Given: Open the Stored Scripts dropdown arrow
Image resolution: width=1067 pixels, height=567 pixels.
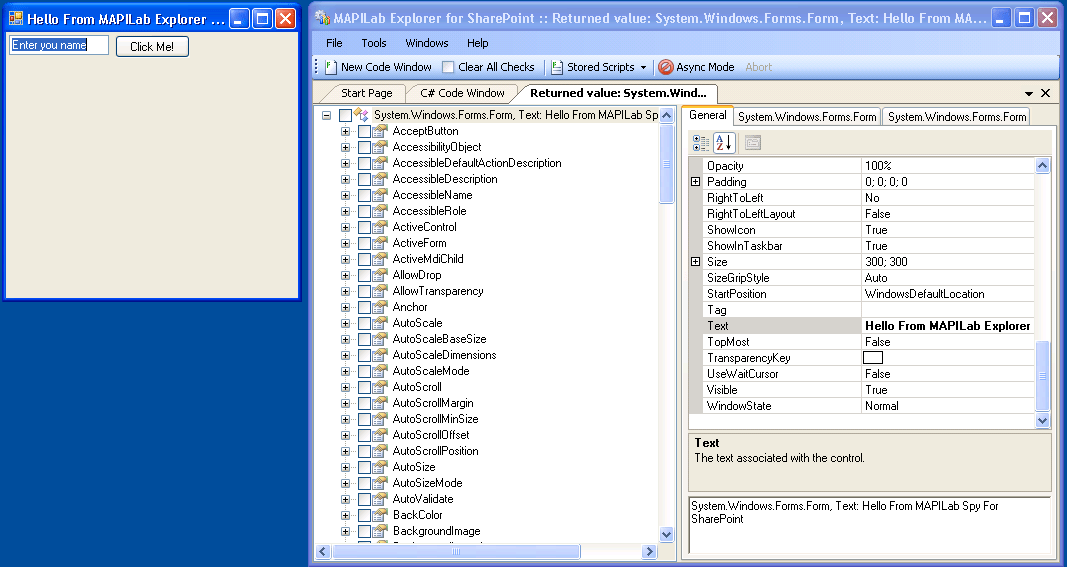Looking at the screenshot, I should [x=643, y=67].
